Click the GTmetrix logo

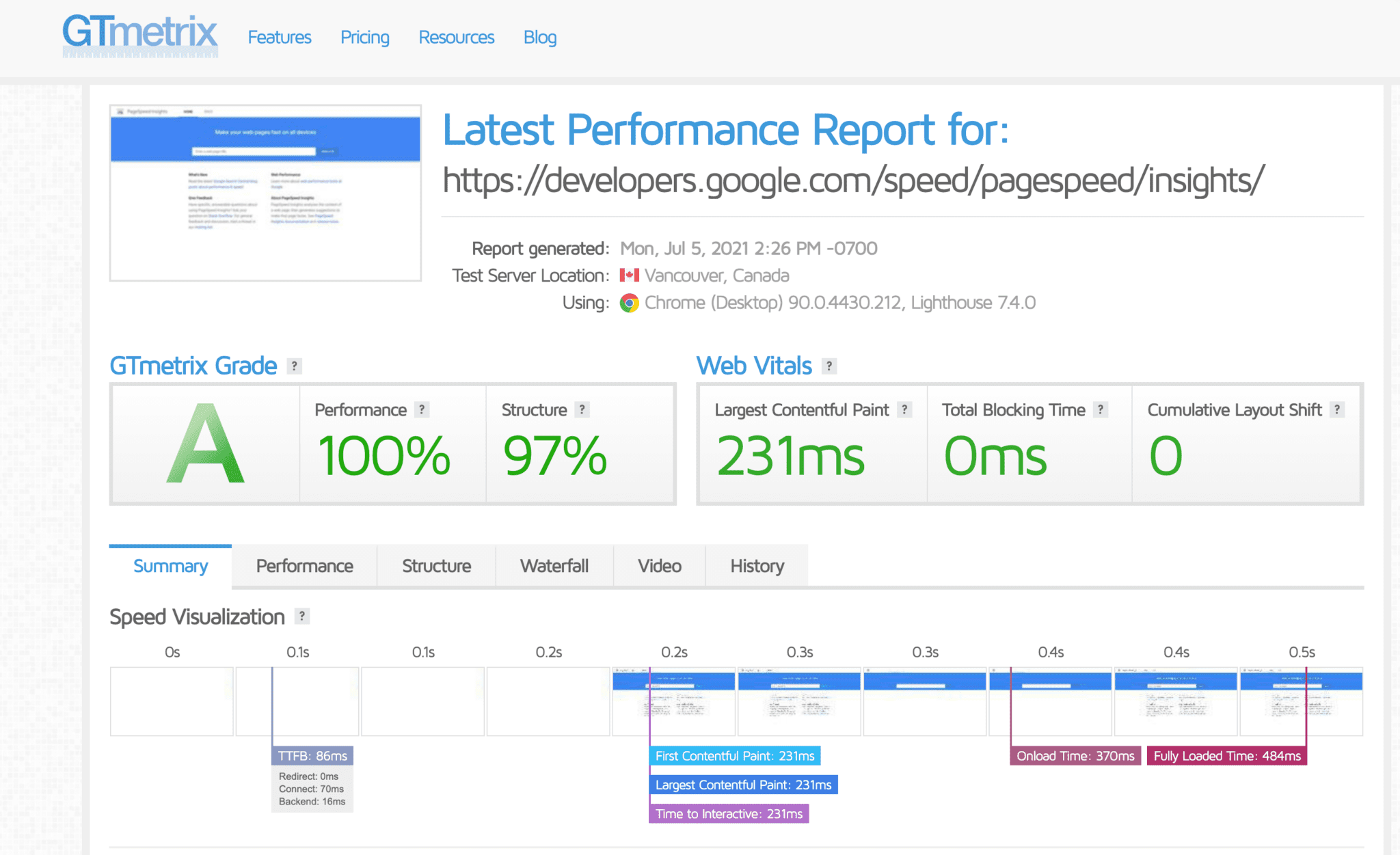140,36
